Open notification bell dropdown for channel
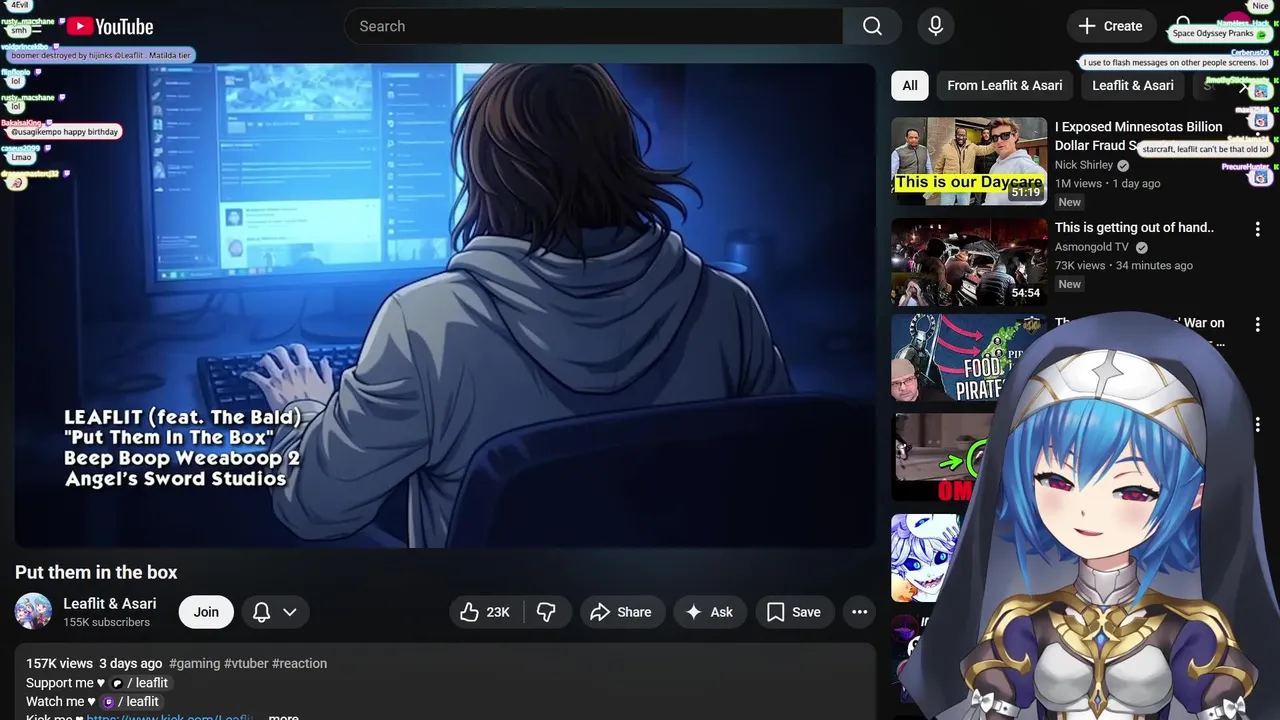This screenshot has height=720, width=1280. click(274, 612)
